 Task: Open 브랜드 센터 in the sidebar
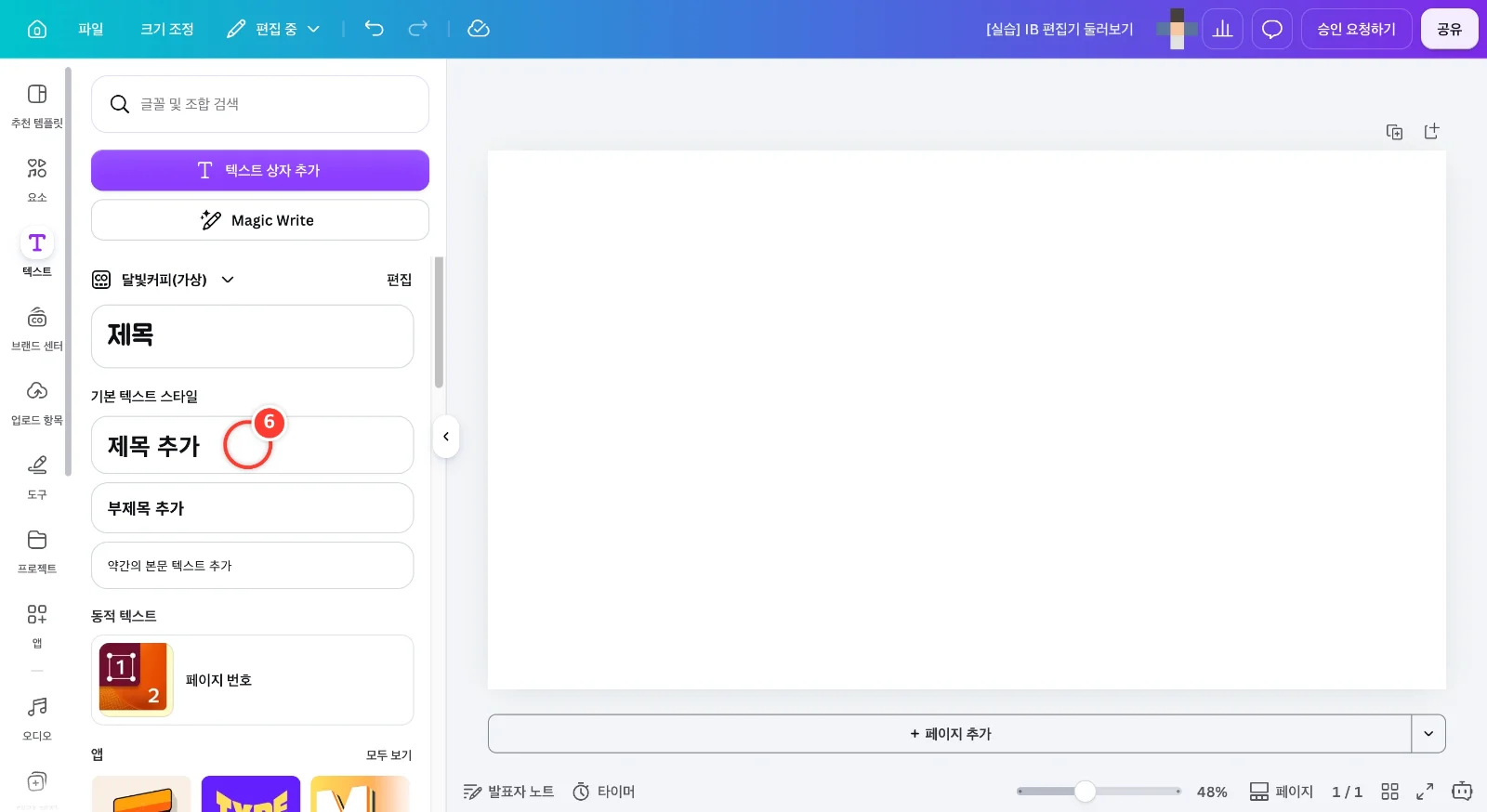click(37, 329)
